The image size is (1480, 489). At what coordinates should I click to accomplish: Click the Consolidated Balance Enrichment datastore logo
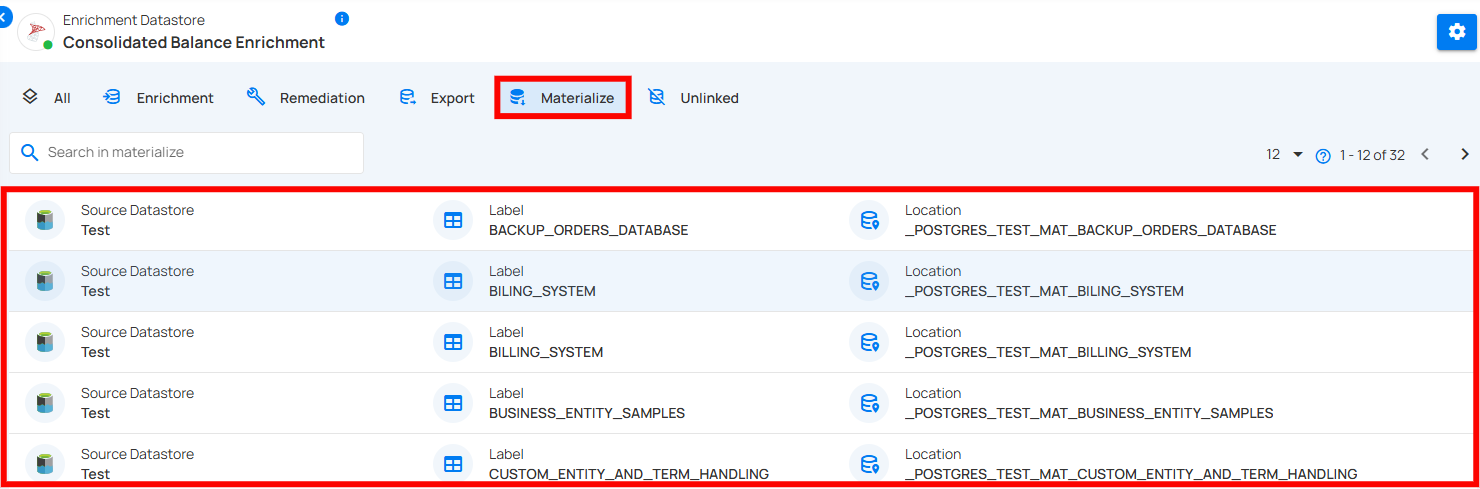tap(37, 33)
